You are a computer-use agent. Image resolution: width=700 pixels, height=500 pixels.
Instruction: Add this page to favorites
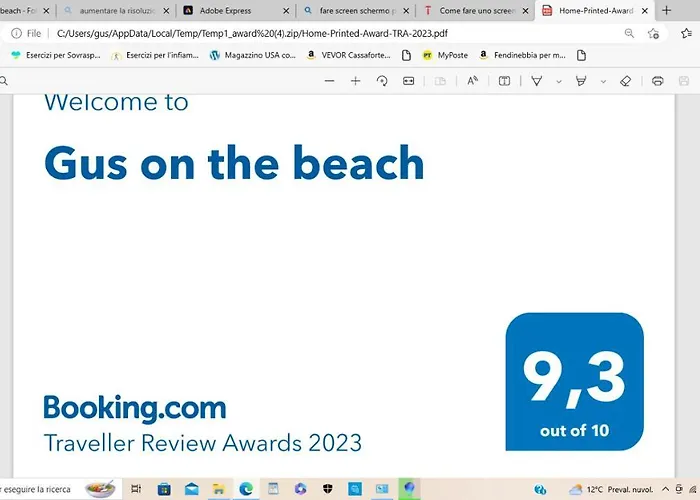pyautogui.click(x=653, y=33)
